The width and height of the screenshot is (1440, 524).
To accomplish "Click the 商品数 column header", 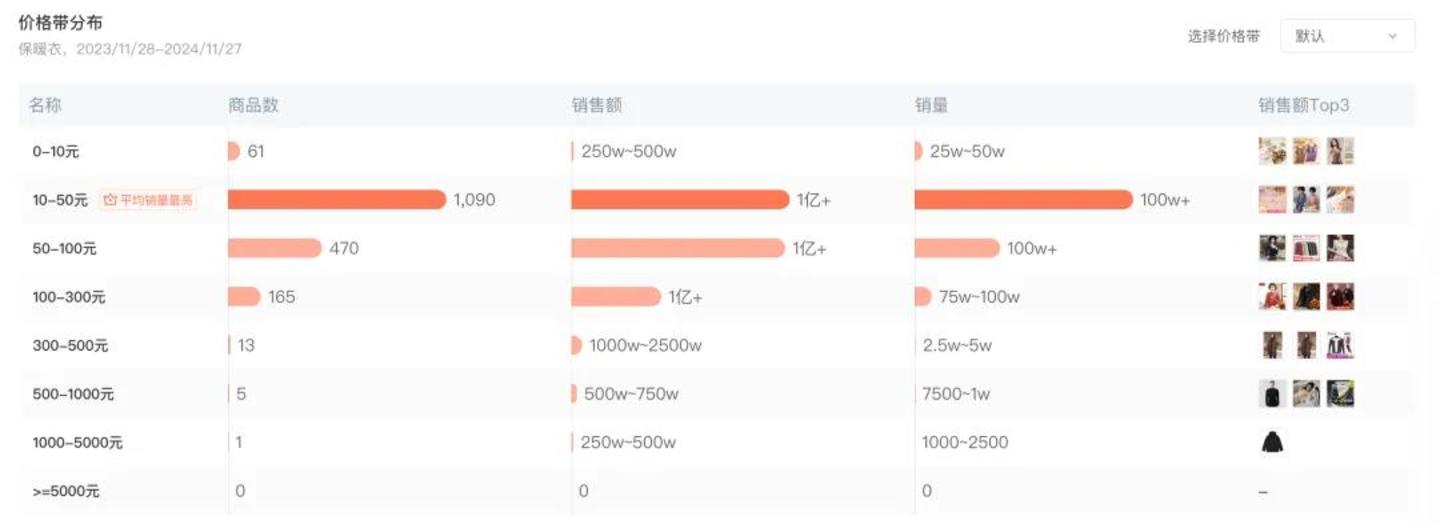I will tap(253, 105).
